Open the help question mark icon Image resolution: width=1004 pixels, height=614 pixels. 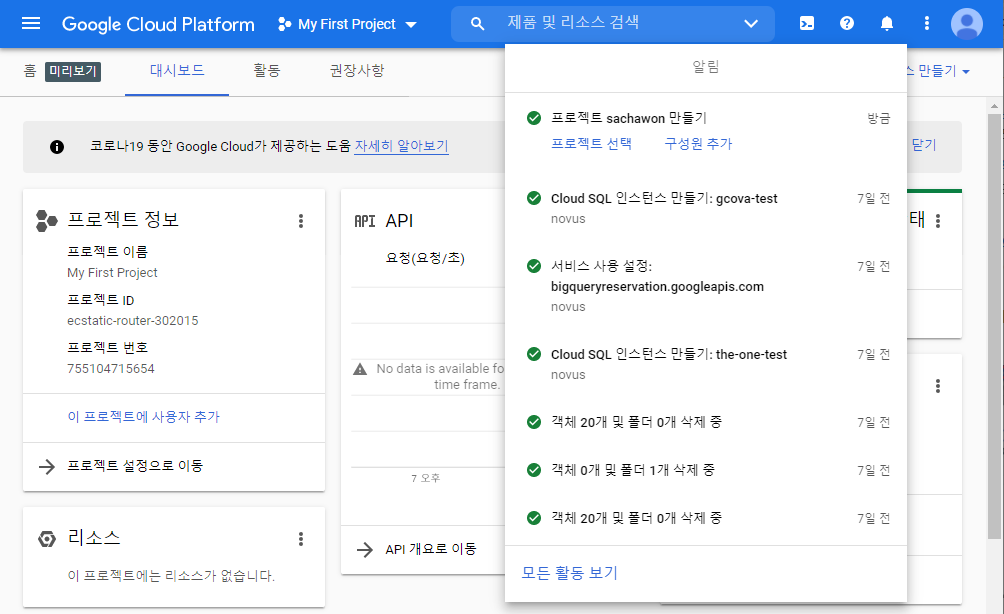pos(846,24)
